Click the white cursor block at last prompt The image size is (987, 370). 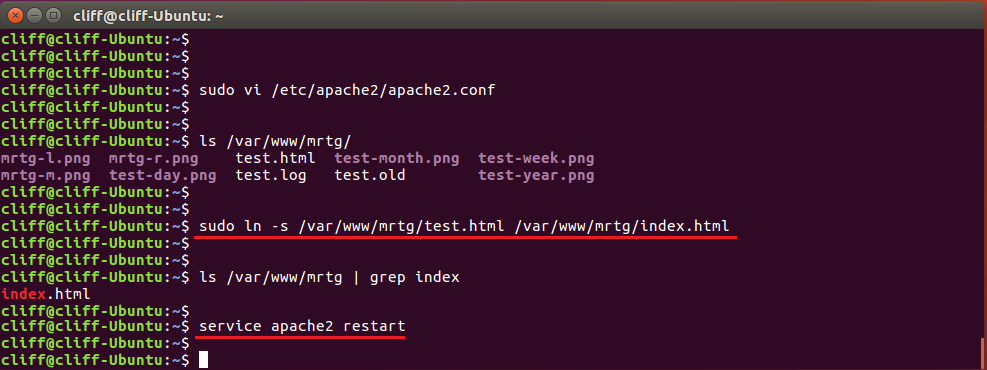[x=203, y=361]
